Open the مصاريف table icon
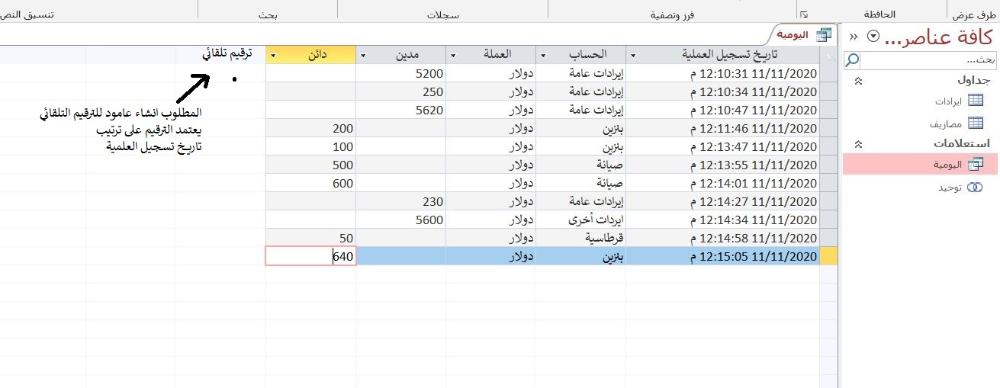This screenshot has width=1000, height=388. click(x=976, y=123)
